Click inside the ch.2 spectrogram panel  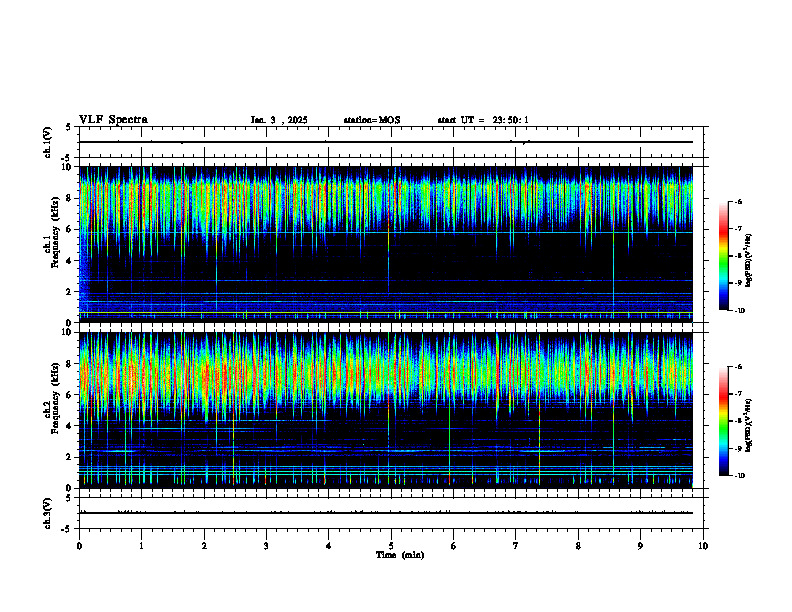(x=386, y=410)
